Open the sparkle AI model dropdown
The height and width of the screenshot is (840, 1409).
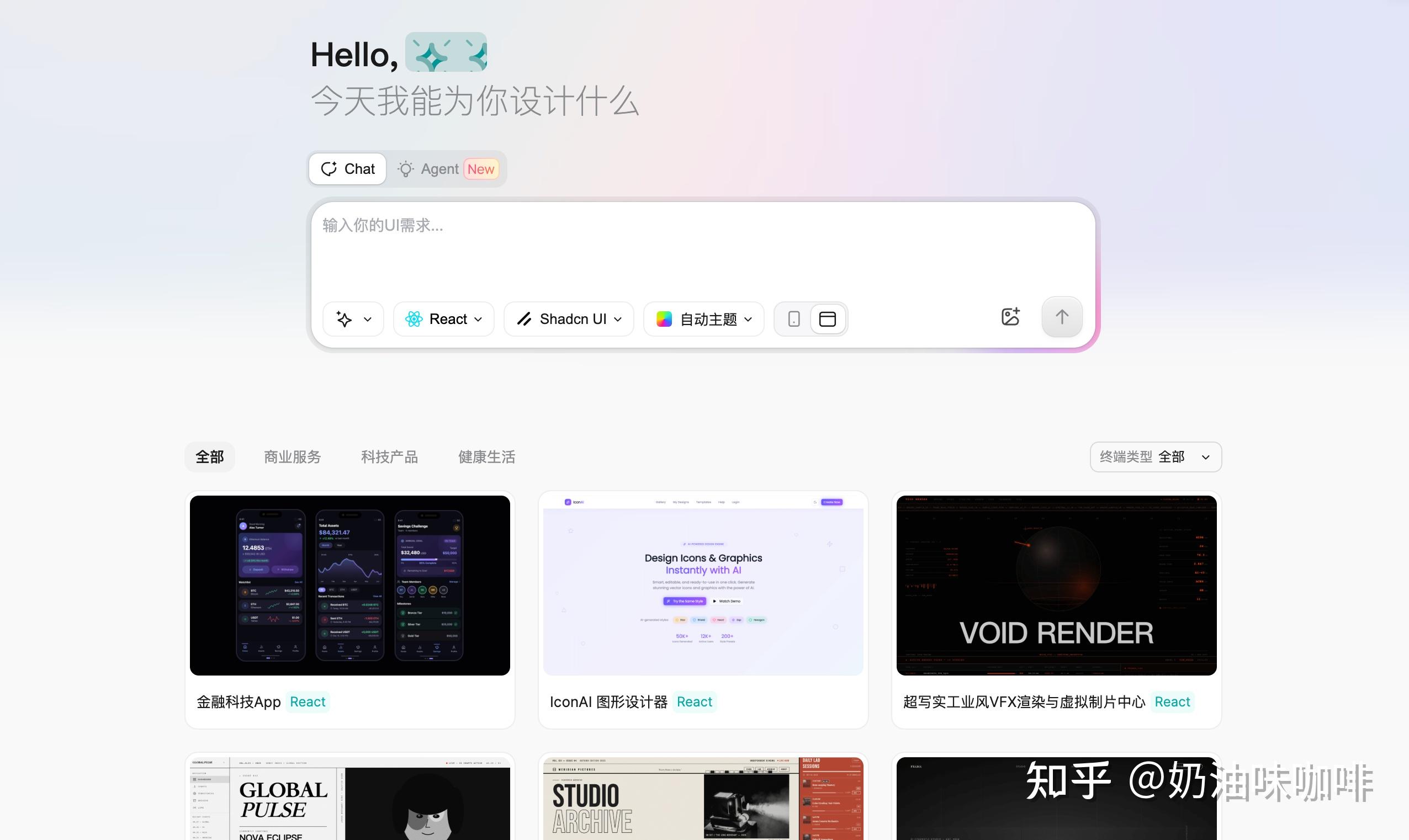pos(353,318)
